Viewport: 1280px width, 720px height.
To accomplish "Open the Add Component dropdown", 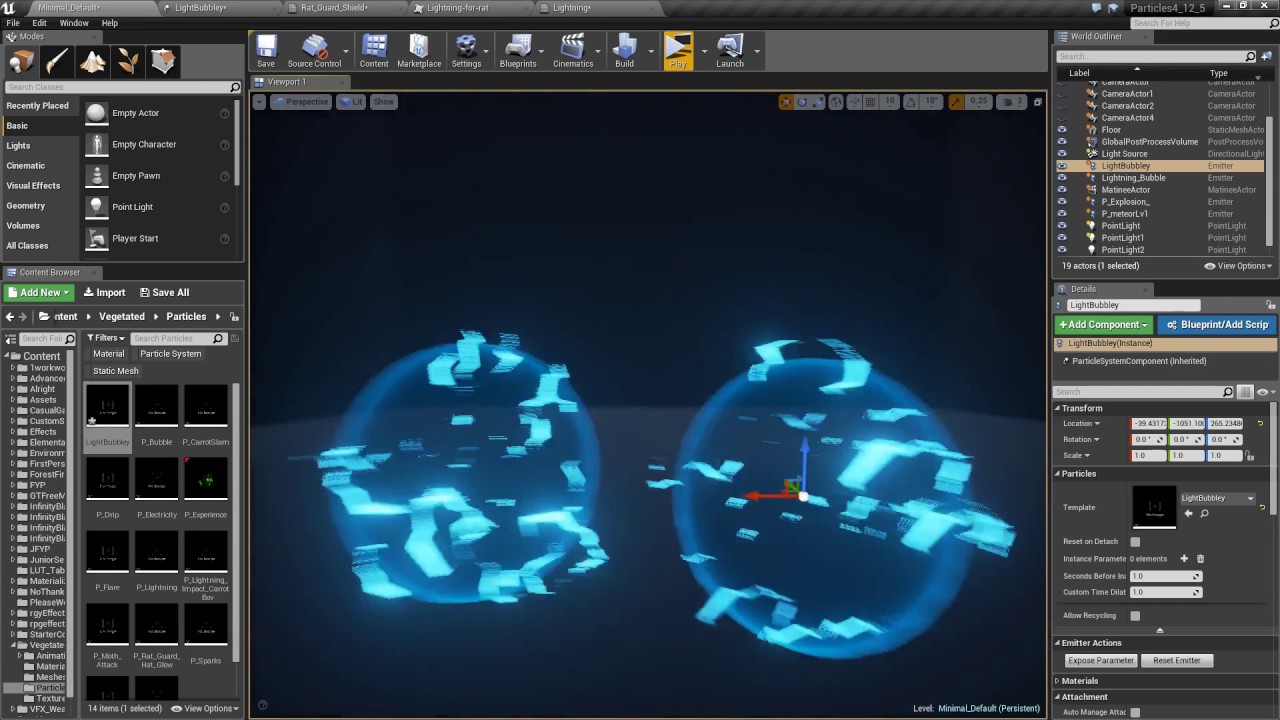I will (1103, 325).
